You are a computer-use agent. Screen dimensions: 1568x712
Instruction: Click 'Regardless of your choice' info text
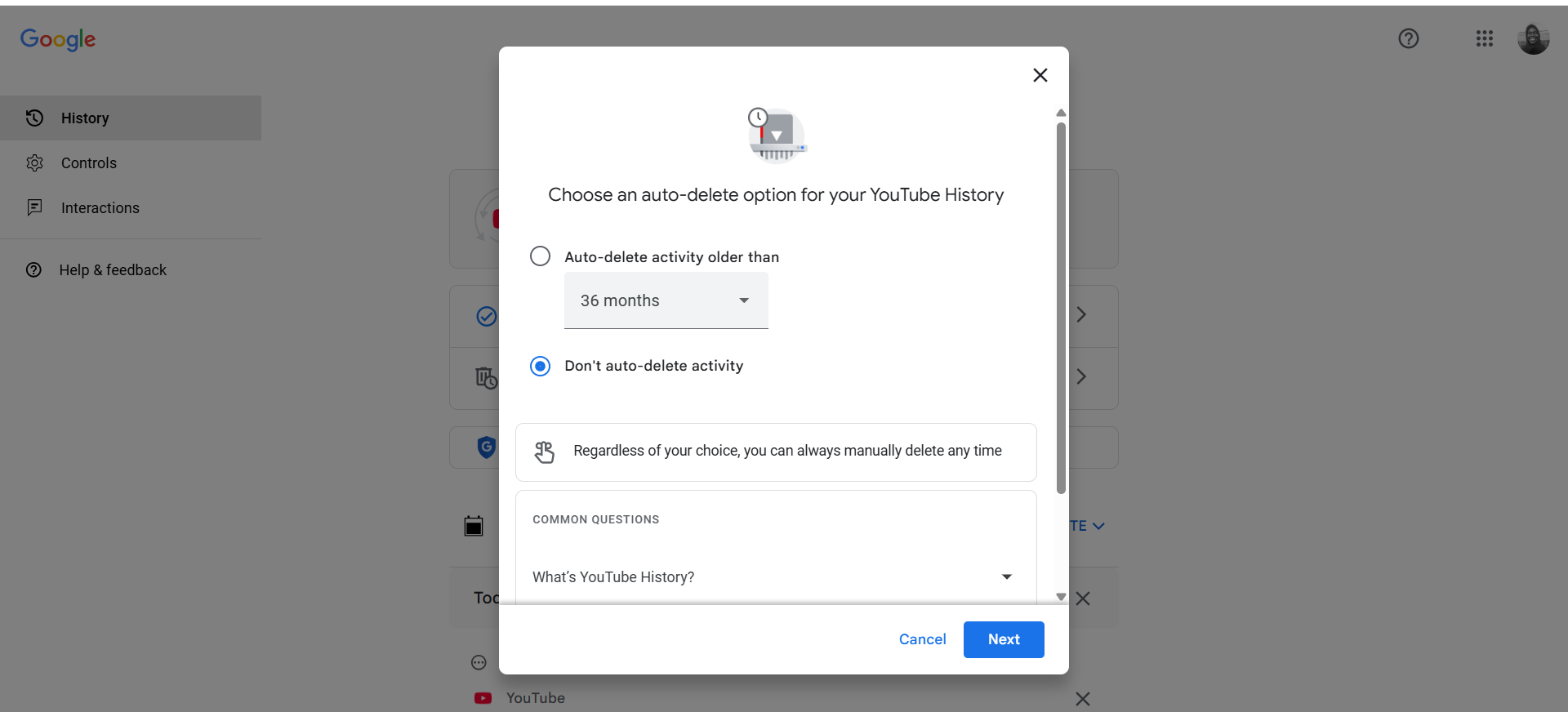(x=787, y=451)
